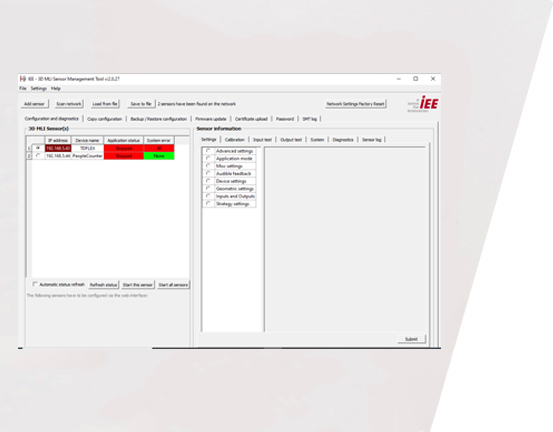553x432 pixels.
Task: Switch to the Firmware update tab
Action: coord(211,119)
